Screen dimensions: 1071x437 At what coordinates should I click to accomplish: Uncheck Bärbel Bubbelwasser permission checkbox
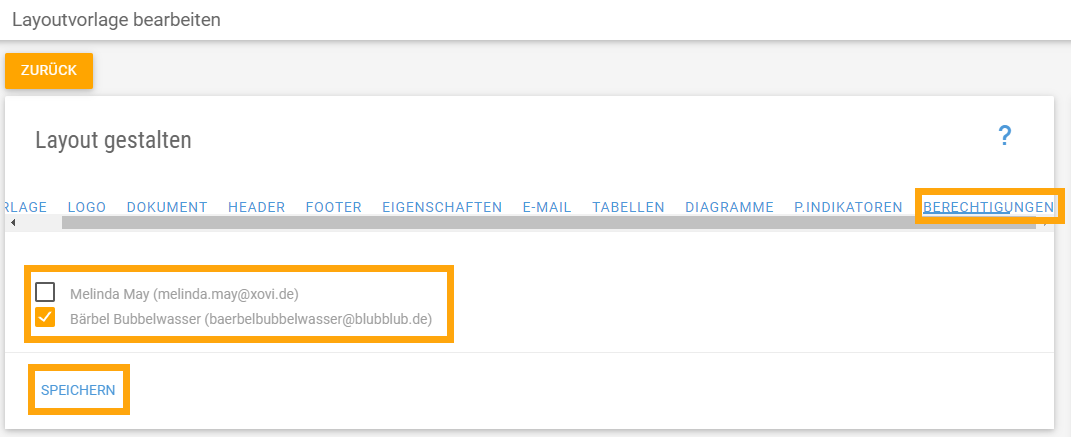(x=45, y=318)
